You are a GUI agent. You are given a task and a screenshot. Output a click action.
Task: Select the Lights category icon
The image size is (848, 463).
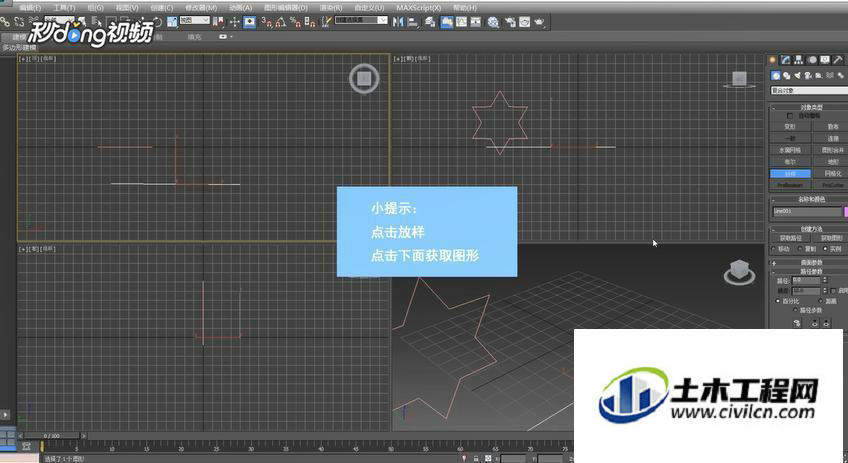[x=798, y=76]
